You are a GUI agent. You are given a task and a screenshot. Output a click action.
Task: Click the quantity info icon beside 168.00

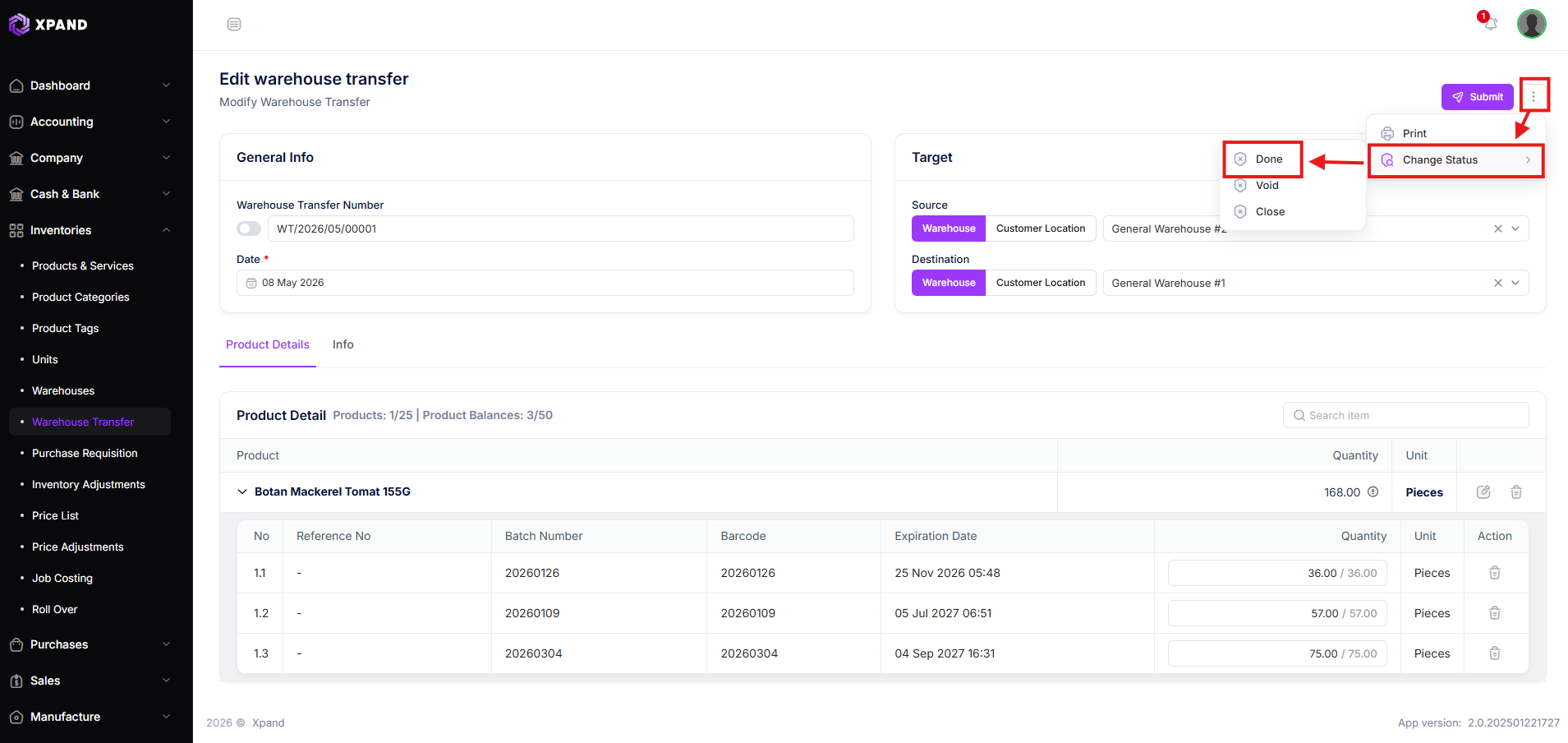pyautogui.click(x=1373, y=492)
